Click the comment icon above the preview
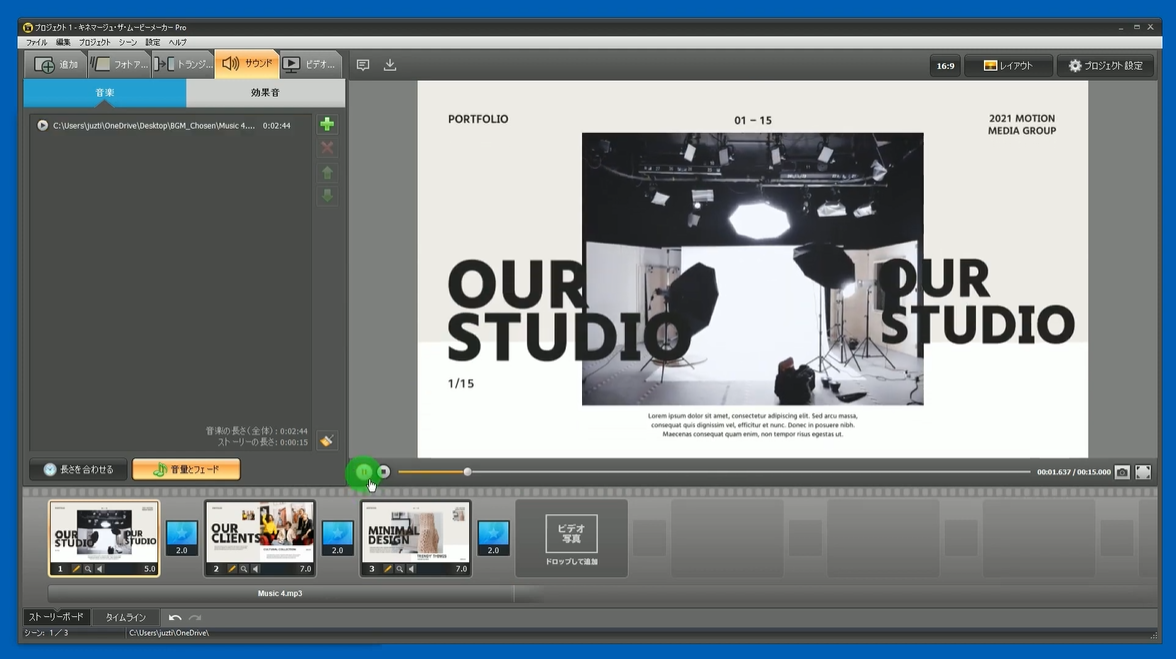 (x=363, y=65)
